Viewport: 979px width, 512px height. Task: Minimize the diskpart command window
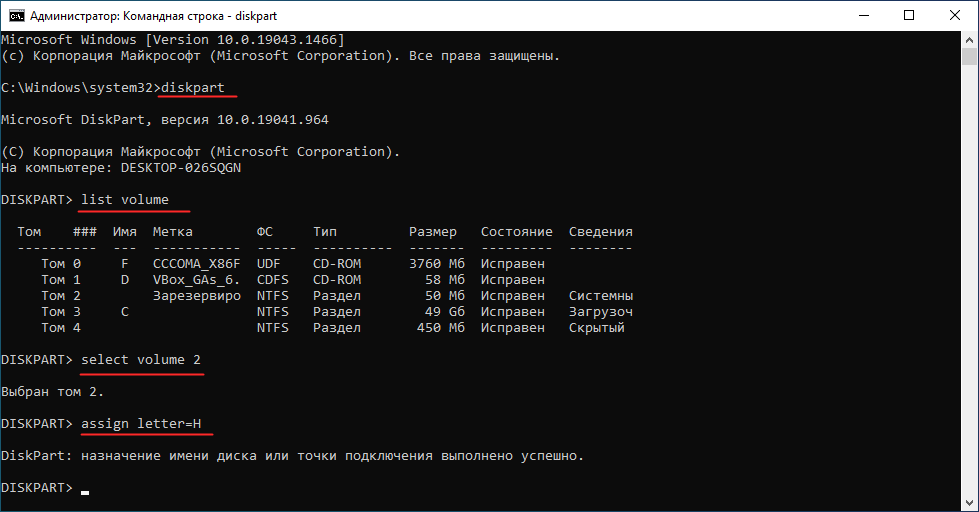coord(864,16)
